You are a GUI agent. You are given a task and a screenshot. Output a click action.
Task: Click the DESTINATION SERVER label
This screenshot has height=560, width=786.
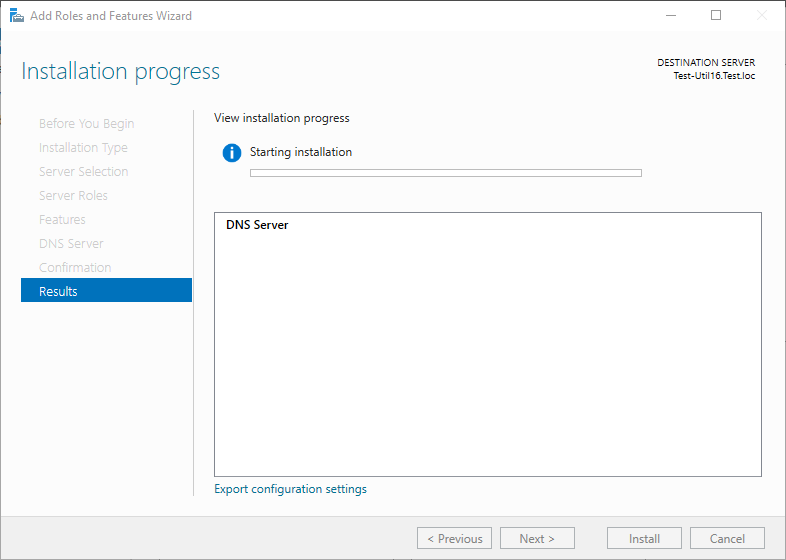(x=706, y=63)
